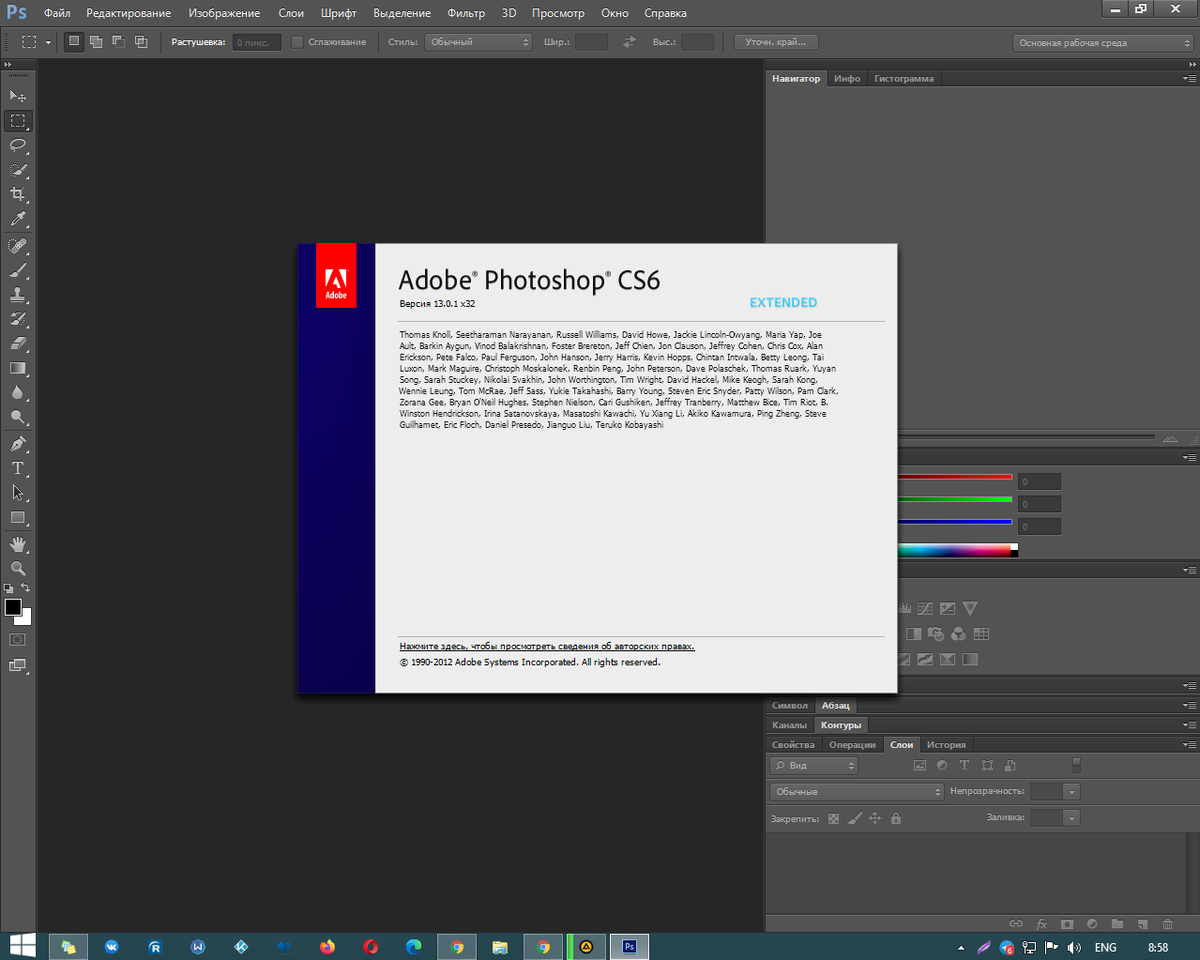Select the Rectangle shape tool
Image resolution: width=1200 pixels, height=960 pixels.
pos(18,517)
